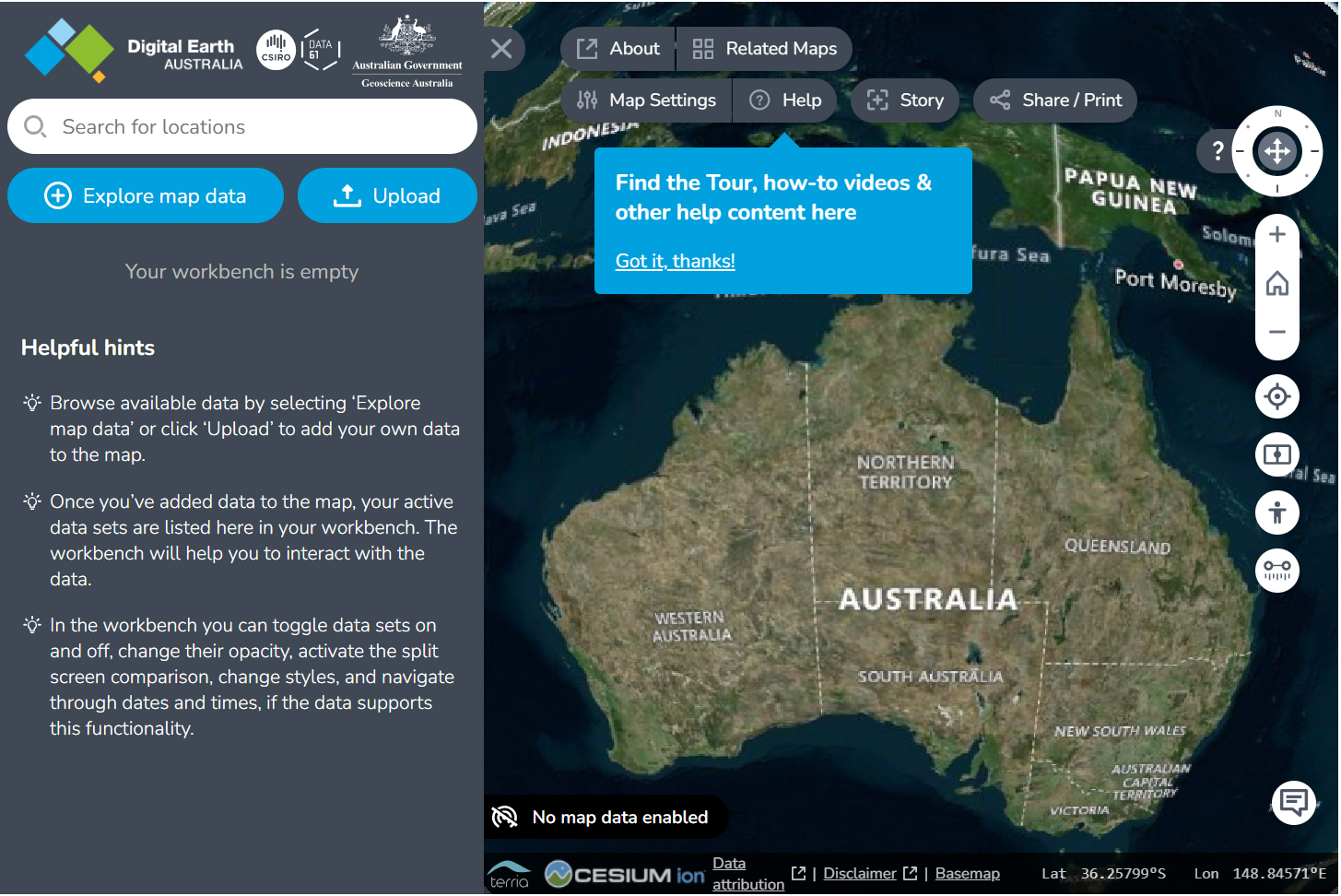Image resolution: width=1341 pixels, height=896 pixels.
Task: Enable split-screen compare tool icon
Action: pos(1276,454)
